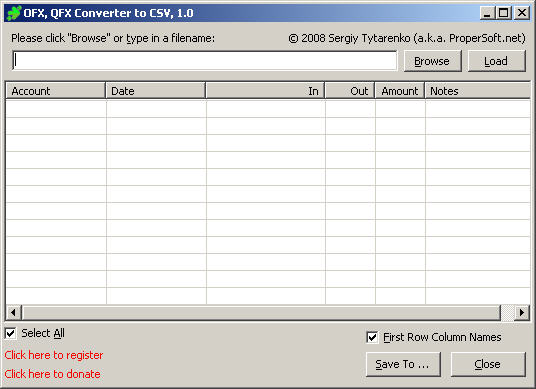This screenshot has width=536, height=389.
Task: Open the Browse file dialog
Action: click(x=432, y=61)
